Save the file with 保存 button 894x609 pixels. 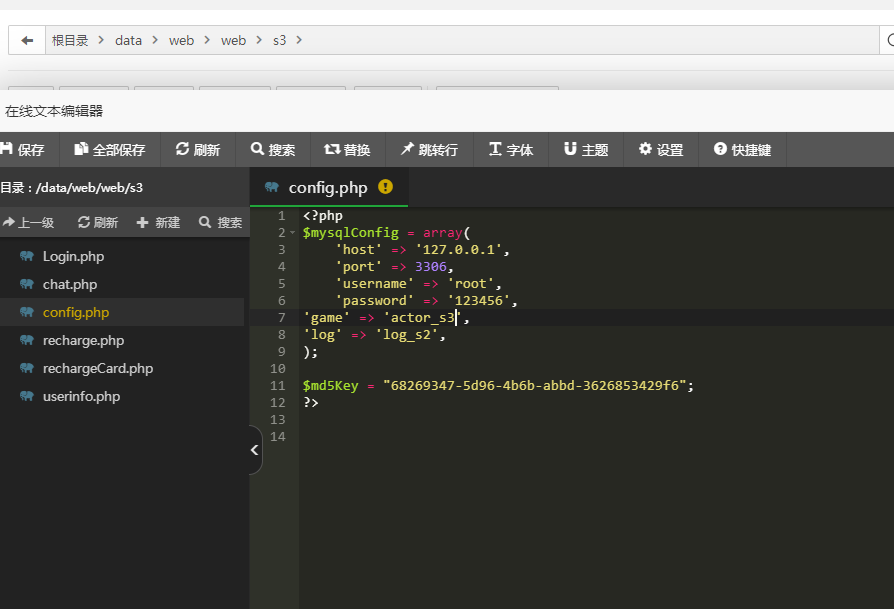pyautogui.click(x=23, y=149)
